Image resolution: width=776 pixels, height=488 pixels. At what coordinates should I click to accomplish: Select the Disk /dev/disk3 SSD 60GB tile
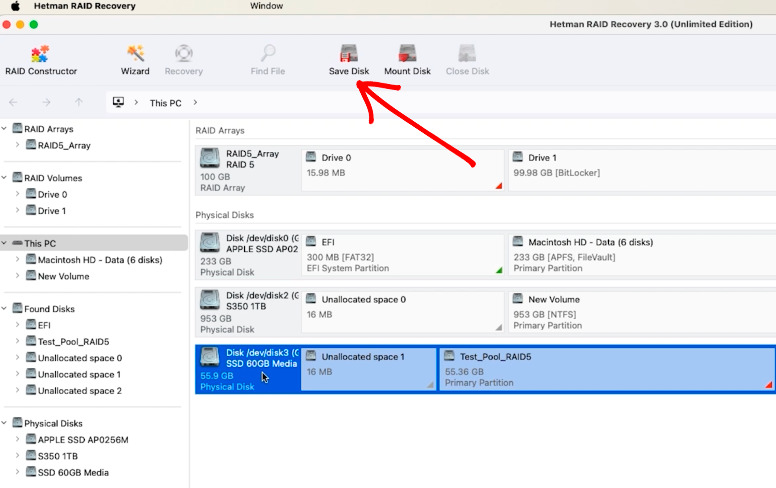pos(247,369)
